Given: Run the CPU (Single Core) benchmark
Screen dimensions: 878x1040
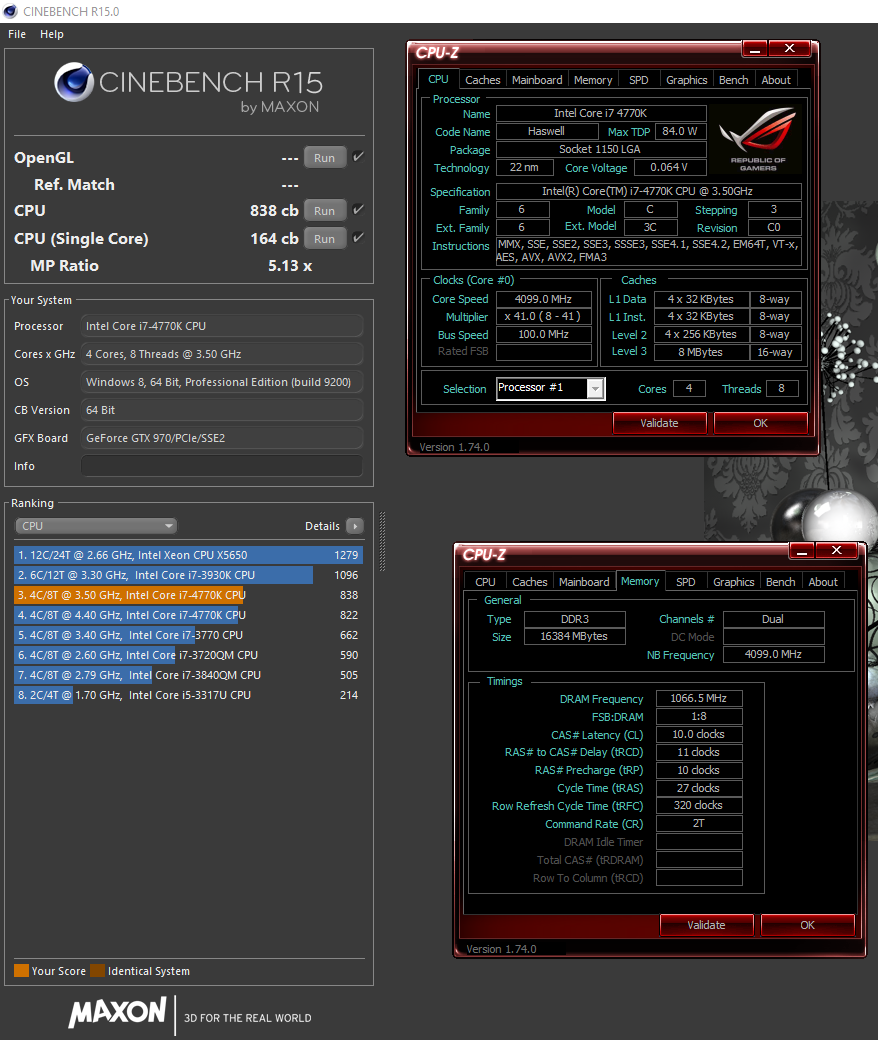Looking at the screenshot, I should point(324,239).
